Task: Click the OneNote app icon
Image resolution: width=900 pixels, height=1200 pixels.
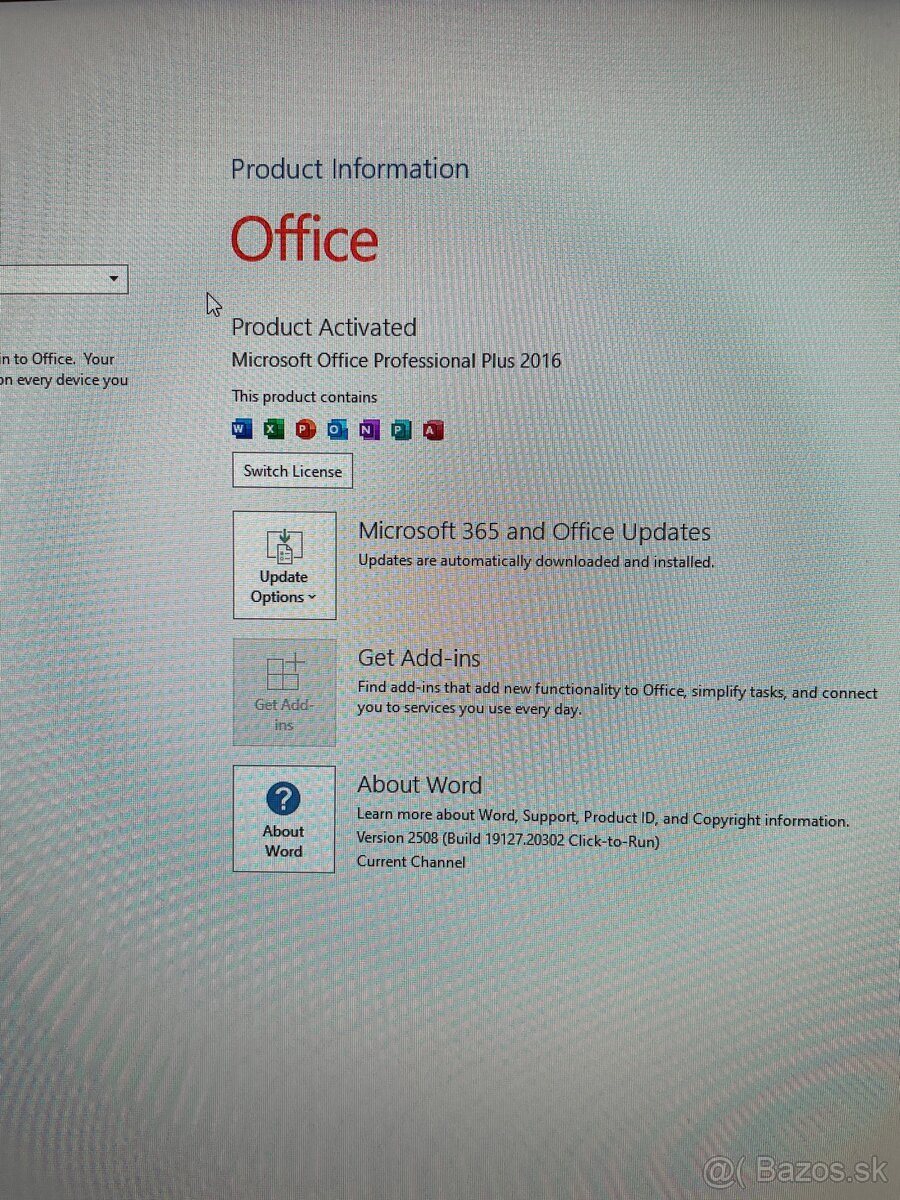Action: coord(369,430)
